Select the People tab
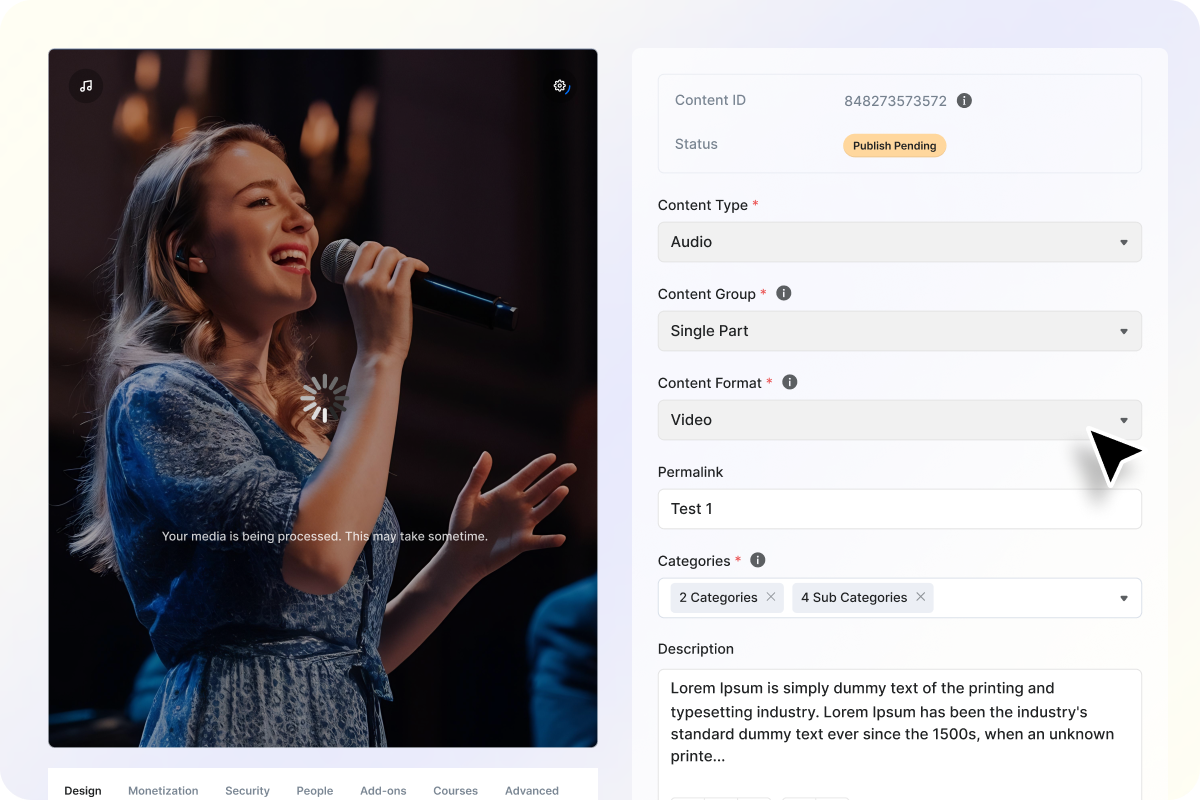The width and height of the screenshot is (1200, 800). click(x=314, y=790)
